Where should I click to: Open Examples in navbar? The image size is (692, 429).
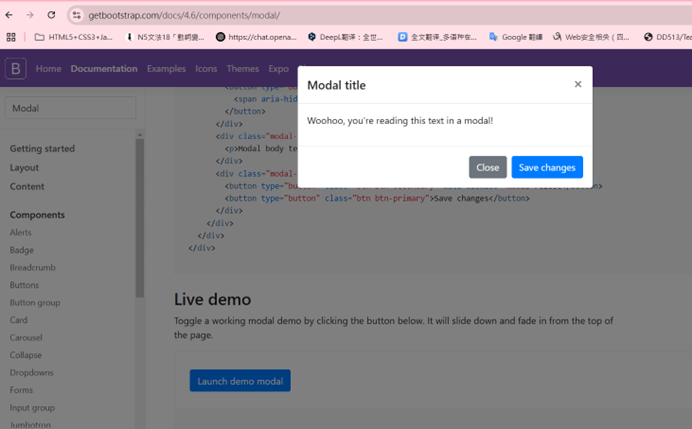coord(166,69)
